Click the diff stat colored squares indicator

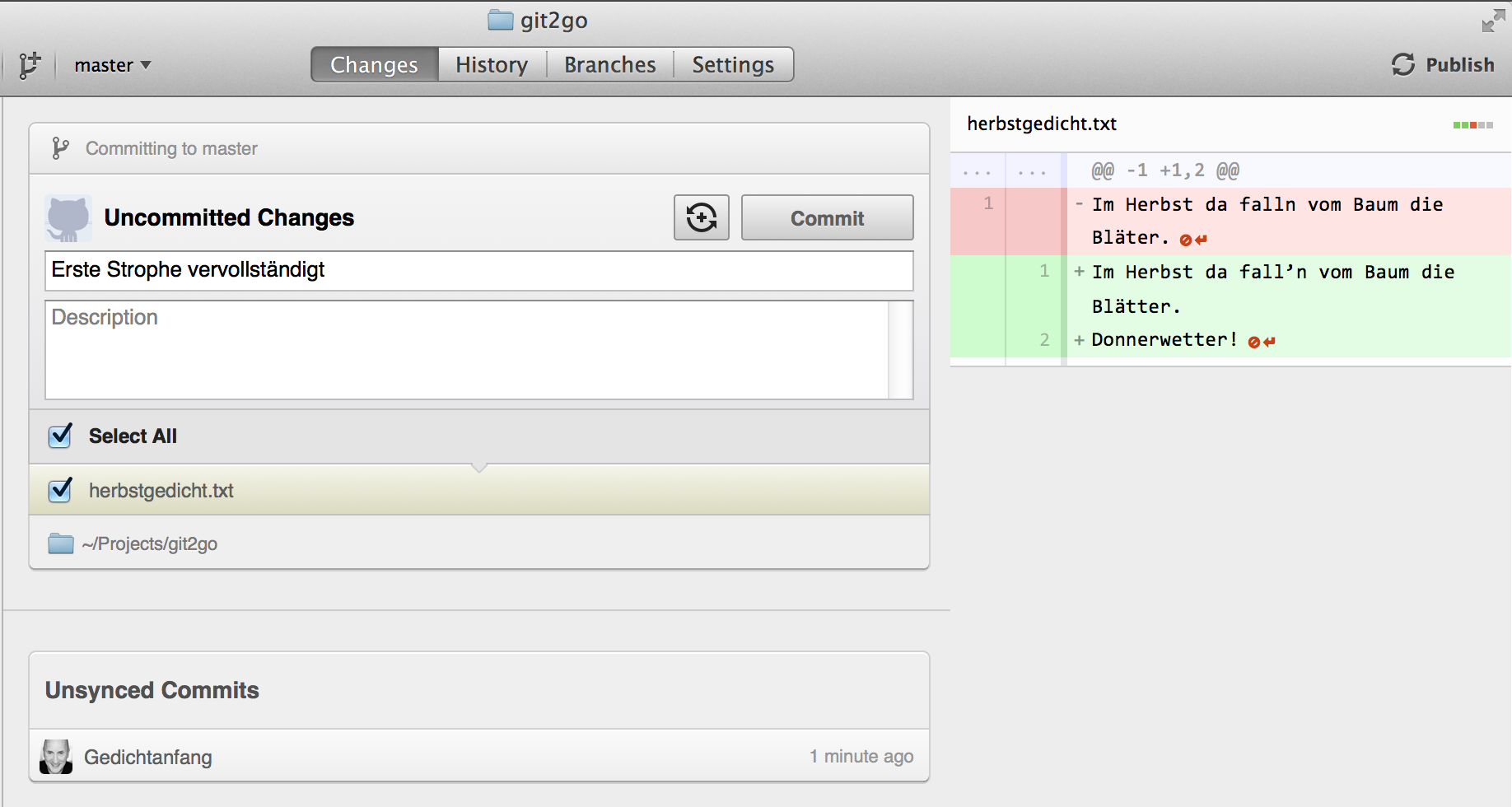click(x=1473, y=125)
